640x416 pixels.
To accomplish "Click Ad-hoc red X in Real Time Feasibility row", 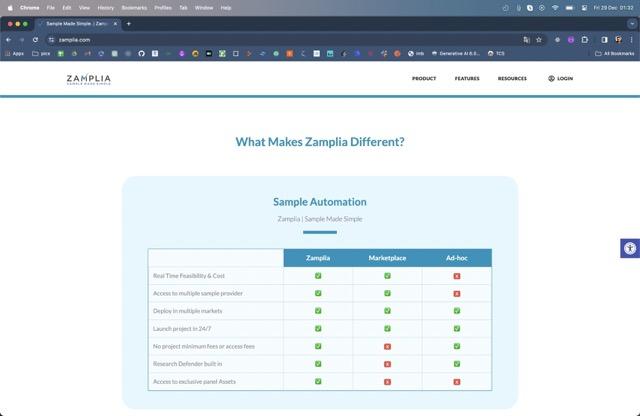I will tap(457, 276).
